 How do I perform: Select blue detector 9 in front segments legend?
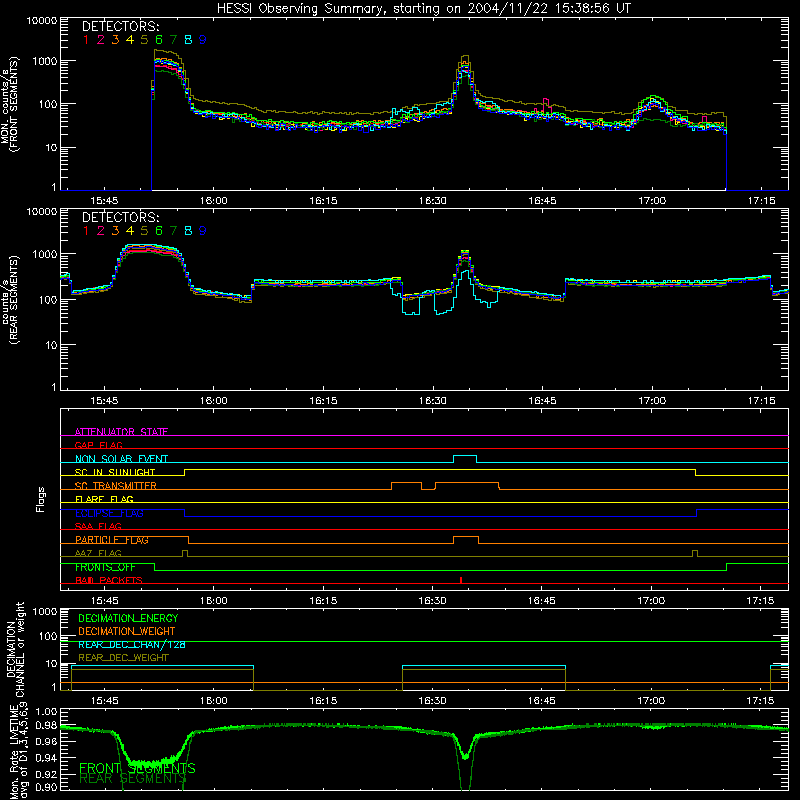[x=203, y=40]
